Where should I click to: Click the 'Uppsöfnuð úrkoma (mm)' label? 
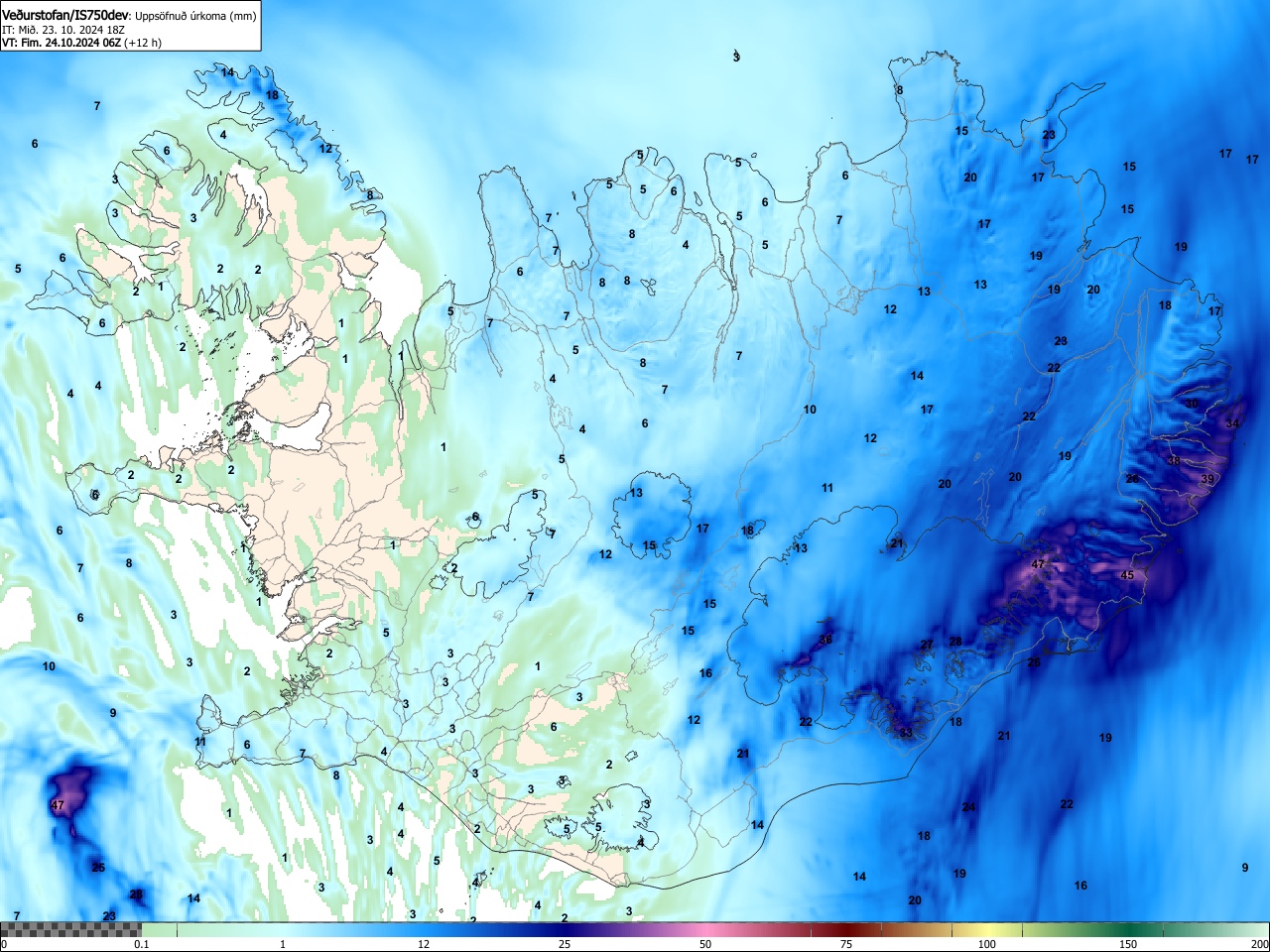pyautogui.click(x=195, y=16)
